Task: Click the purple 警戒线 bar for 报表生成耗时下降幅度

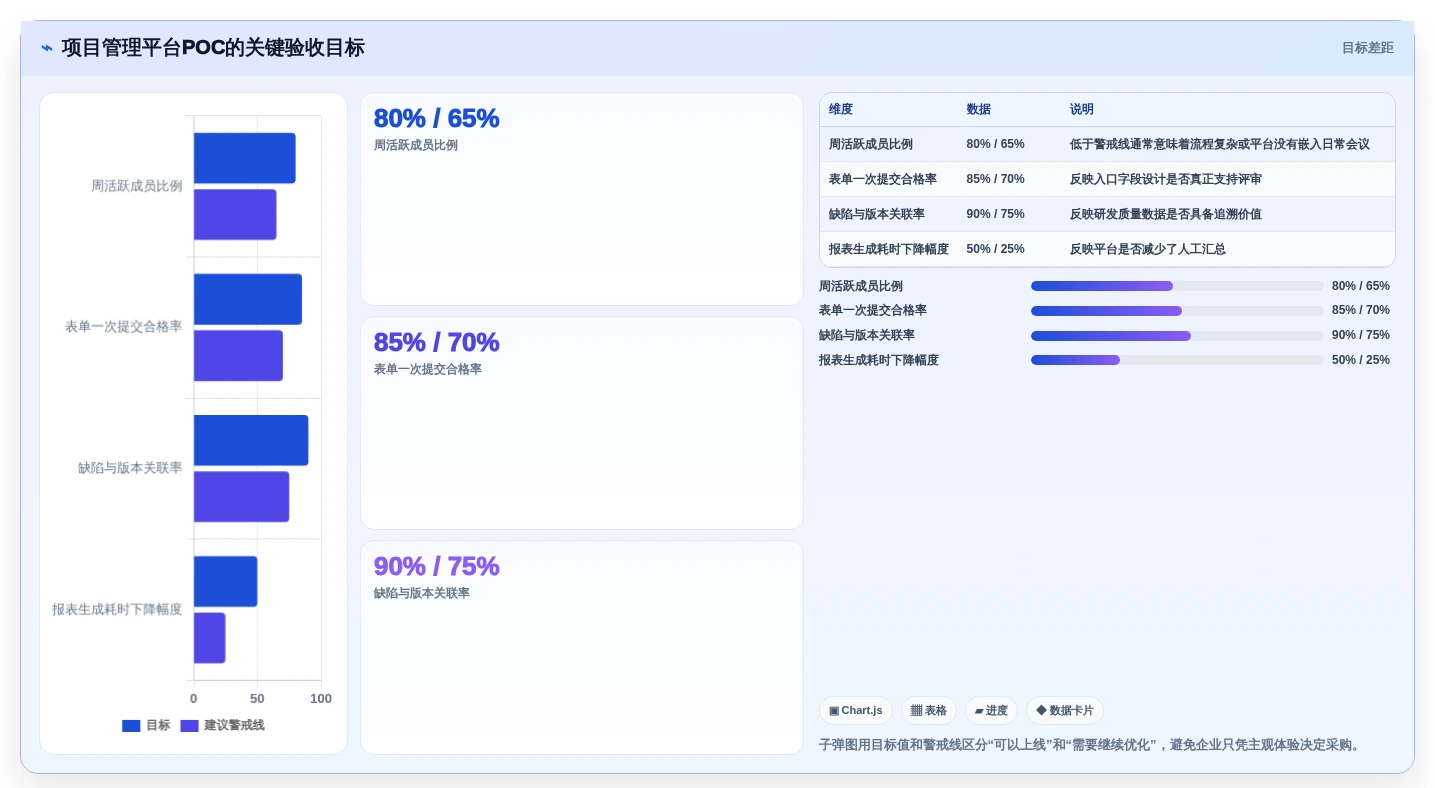Action: pos(210,638)
